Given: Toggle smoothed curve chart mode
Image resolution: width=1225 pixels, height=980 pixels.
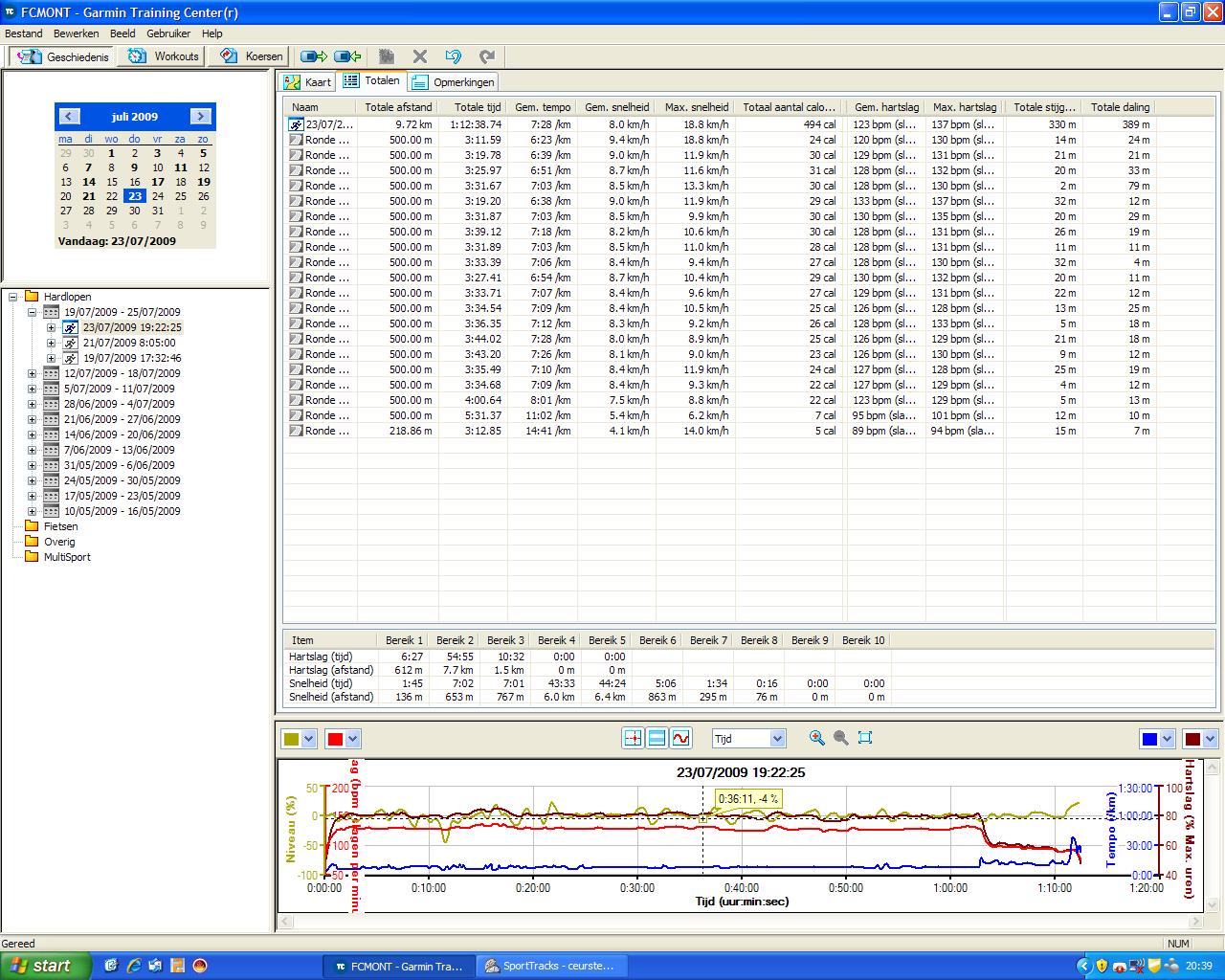Looking at the screenshot, I should 680,738.
